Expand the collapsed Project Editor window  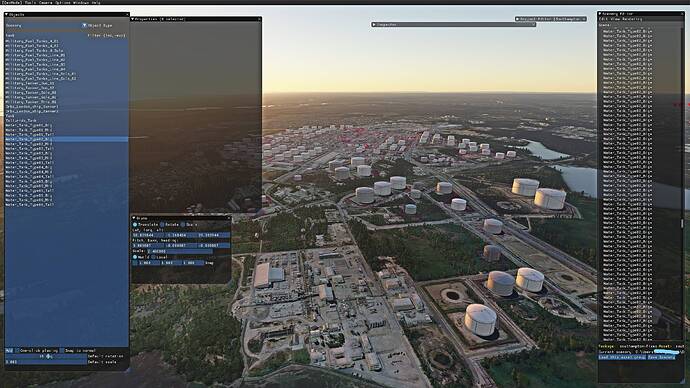[x=517, y=19]
